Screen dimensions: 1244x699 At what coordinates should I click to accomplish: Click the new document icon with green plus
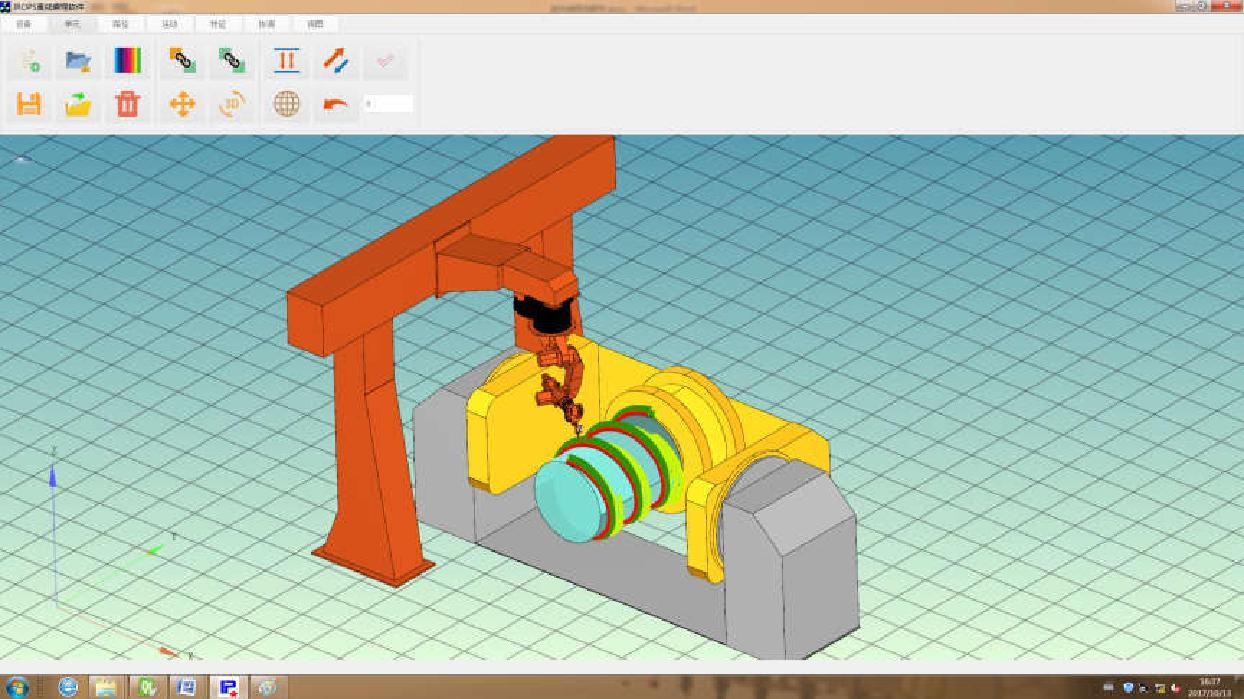pos(30,62)
